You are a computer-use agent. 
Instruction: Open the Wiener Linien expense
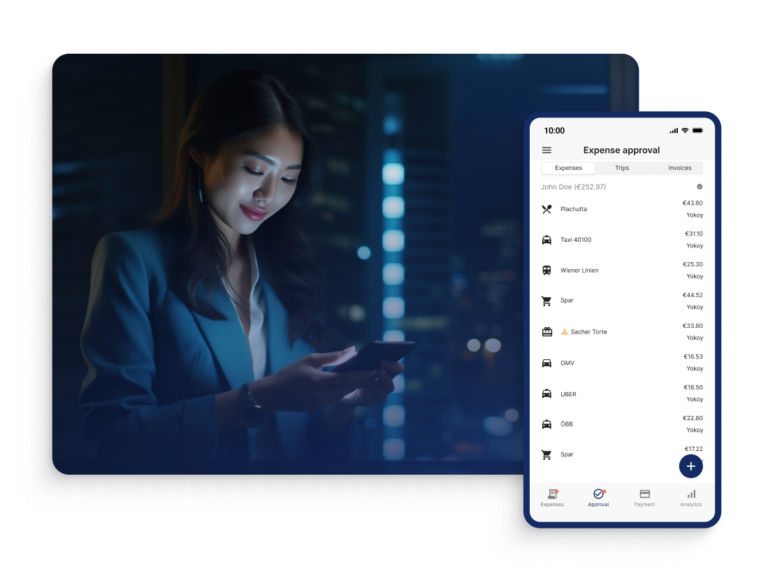pos(622,270)
